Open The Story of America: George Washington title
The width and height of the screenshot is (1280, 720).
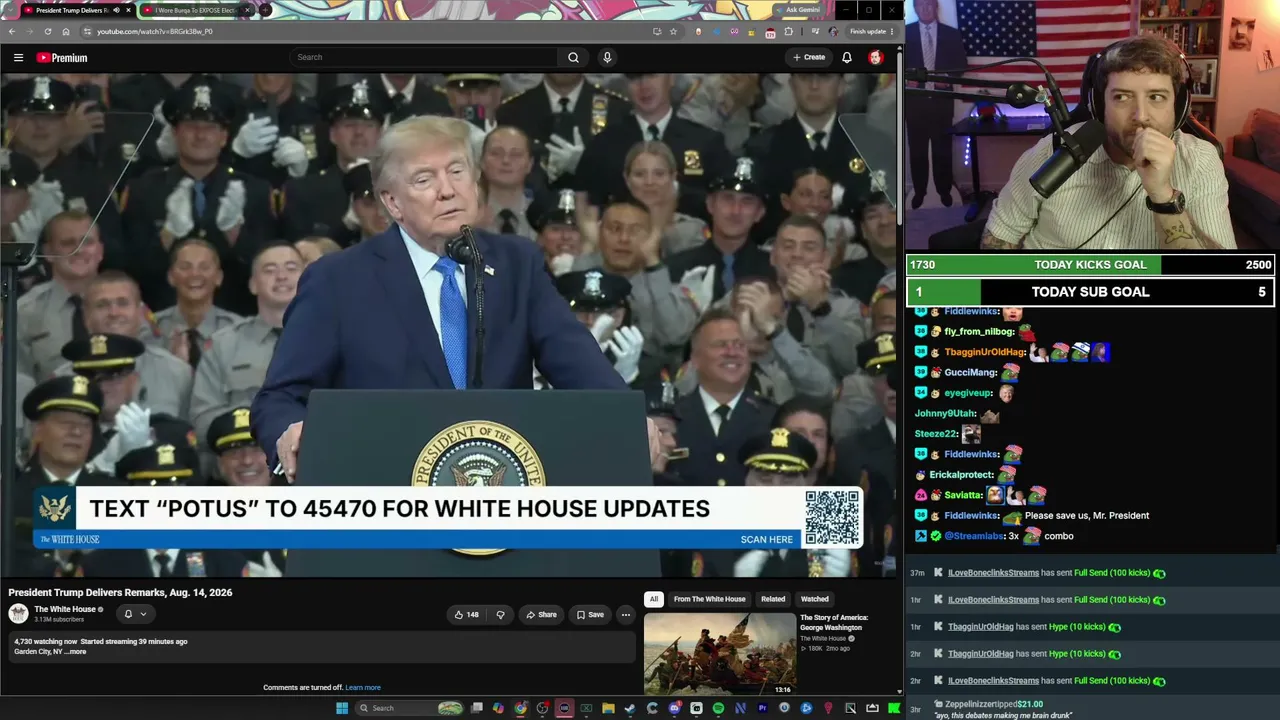(x=834, y=622)
